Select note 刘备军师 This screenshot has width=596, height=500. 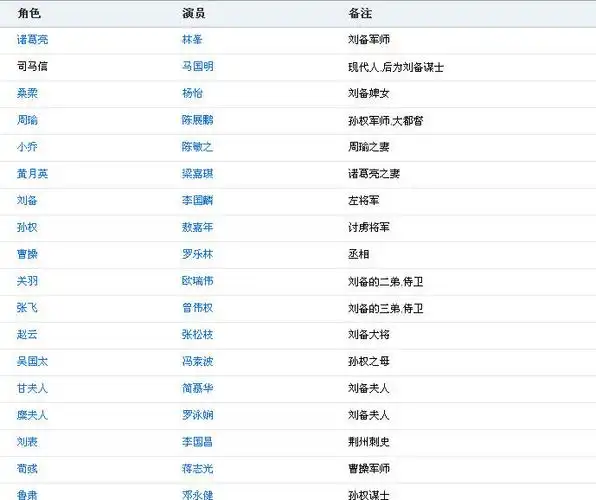[369, 40]
